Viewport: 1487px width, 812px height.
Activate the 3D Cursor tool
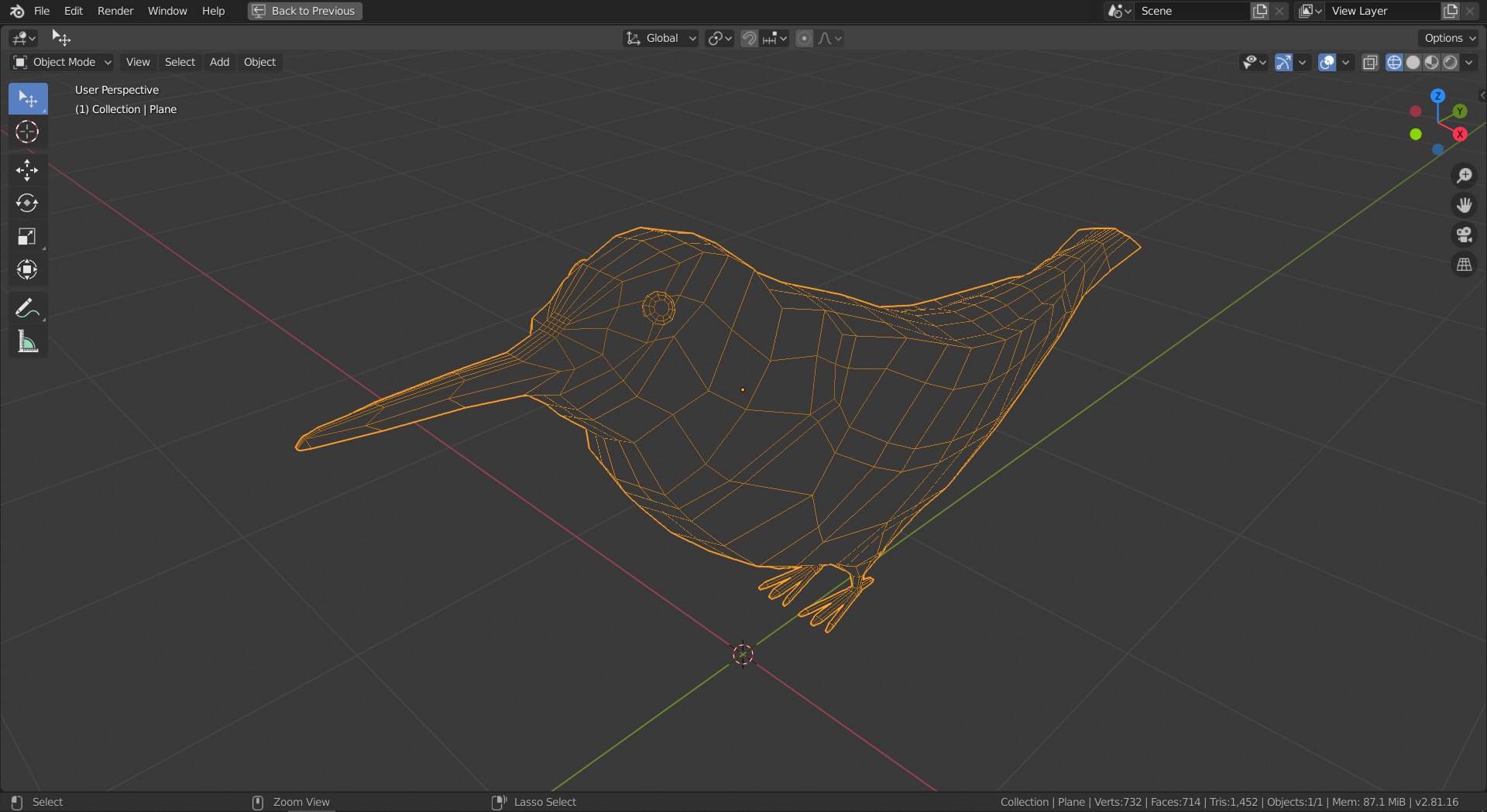(x=28, y=132)
